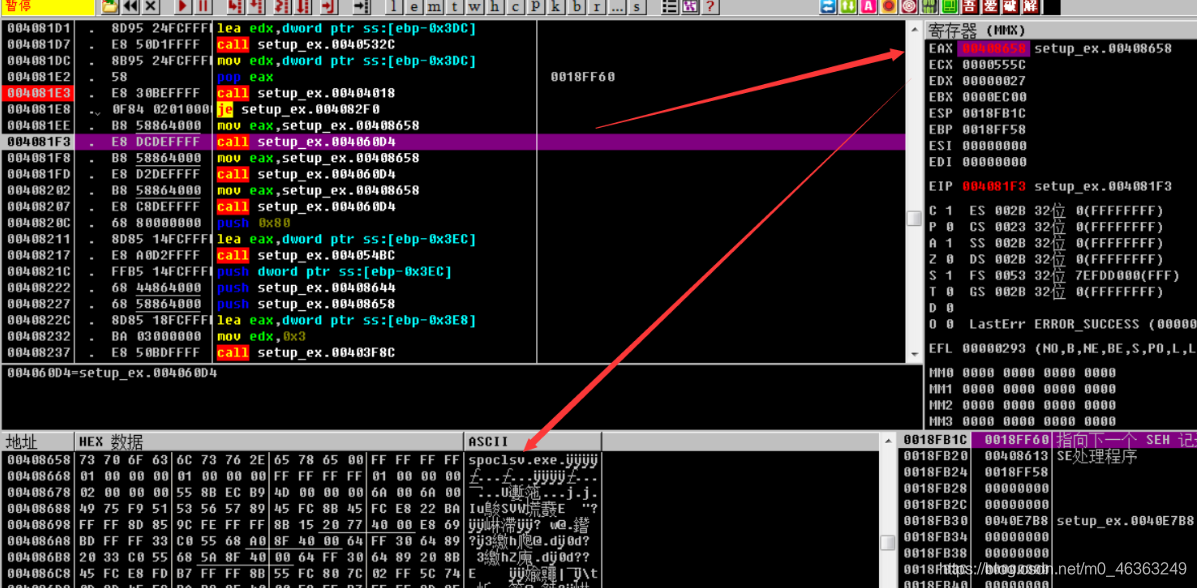
Task: Show the CPU window via the 'c' button
Action: tap(515, 7)
